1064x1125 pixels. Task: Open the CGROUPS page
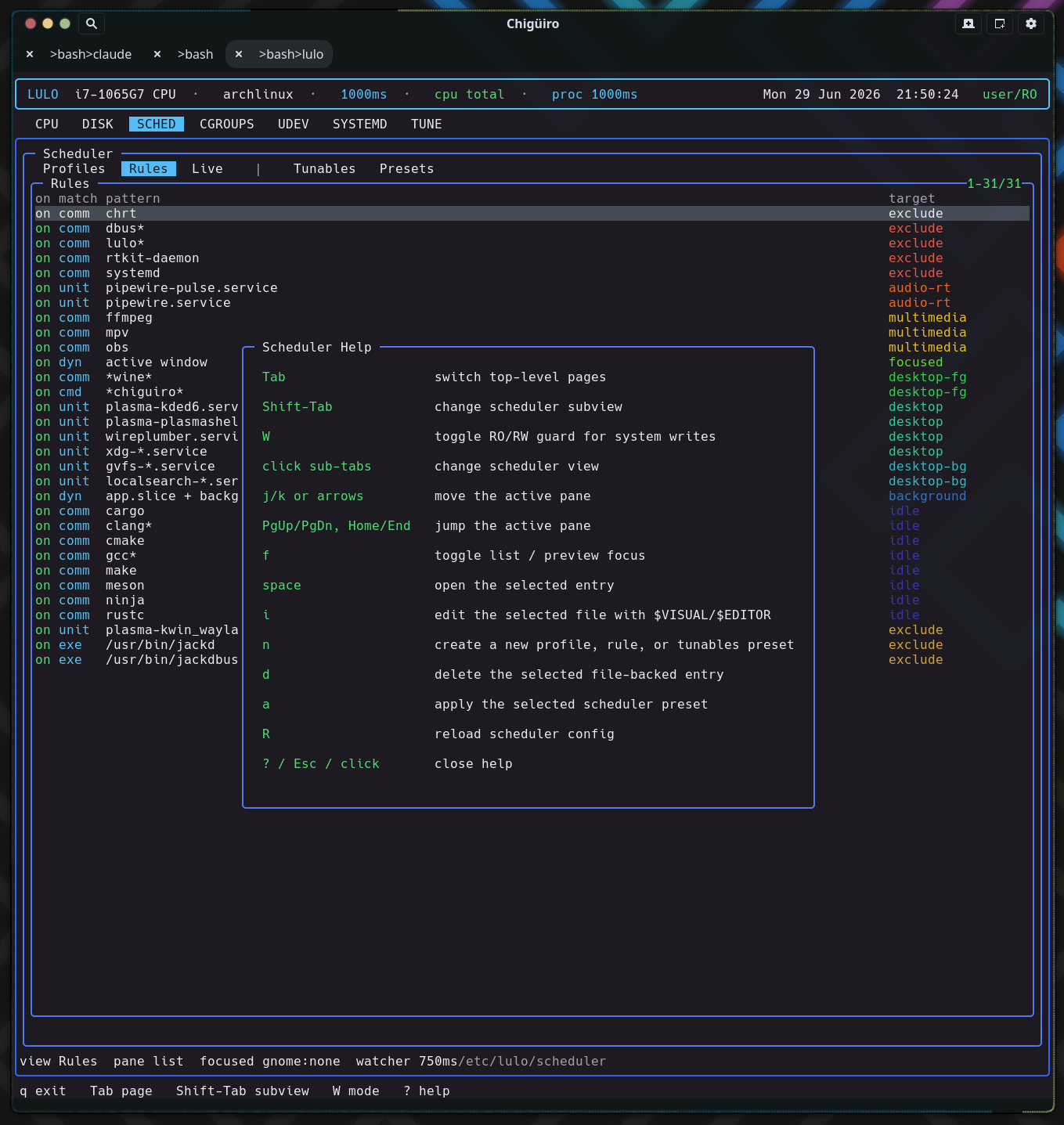coord(227,124)
